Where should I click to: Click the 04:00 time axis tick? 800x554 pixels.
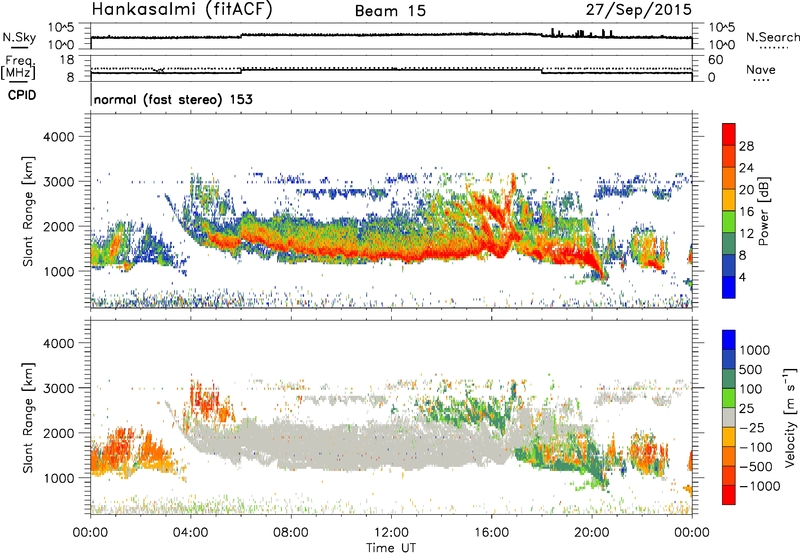tap(191, 533)
